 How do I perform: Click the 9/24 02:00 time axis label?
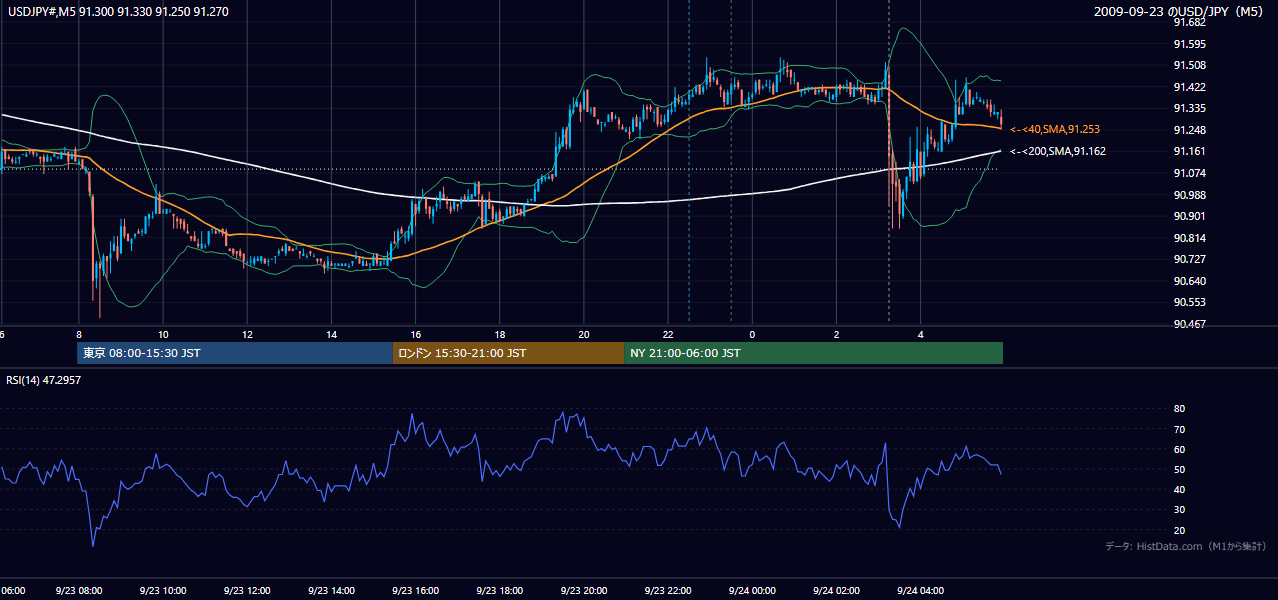tap(837, 591)
